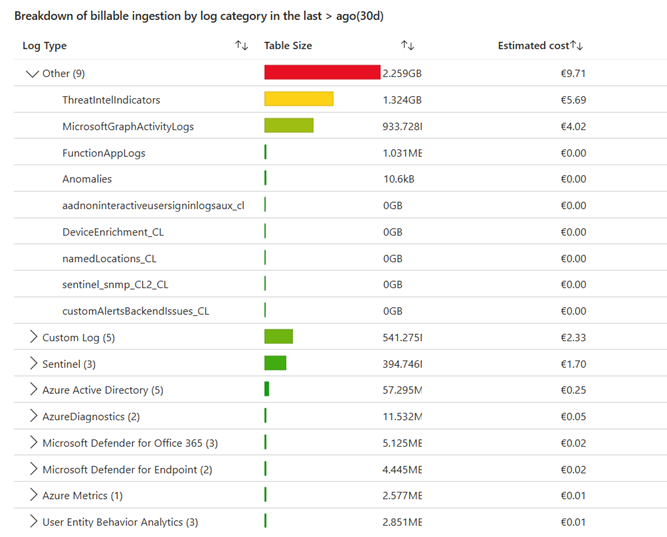Click the €1.70 cost for Sentinel
The width and height of the screenshot is (667, 537).
(573, 364)
